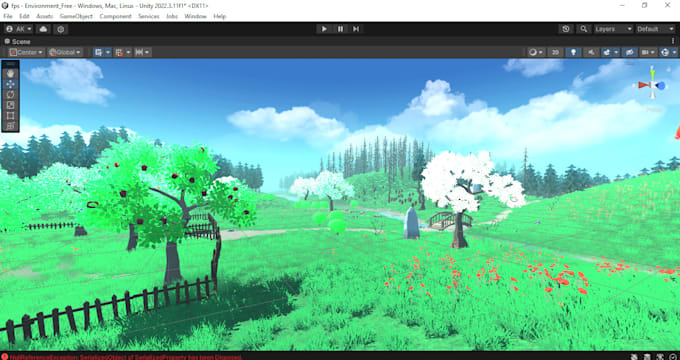Start Play mode
This screenshot has height=360, width=680.
(x=324, y=29)
